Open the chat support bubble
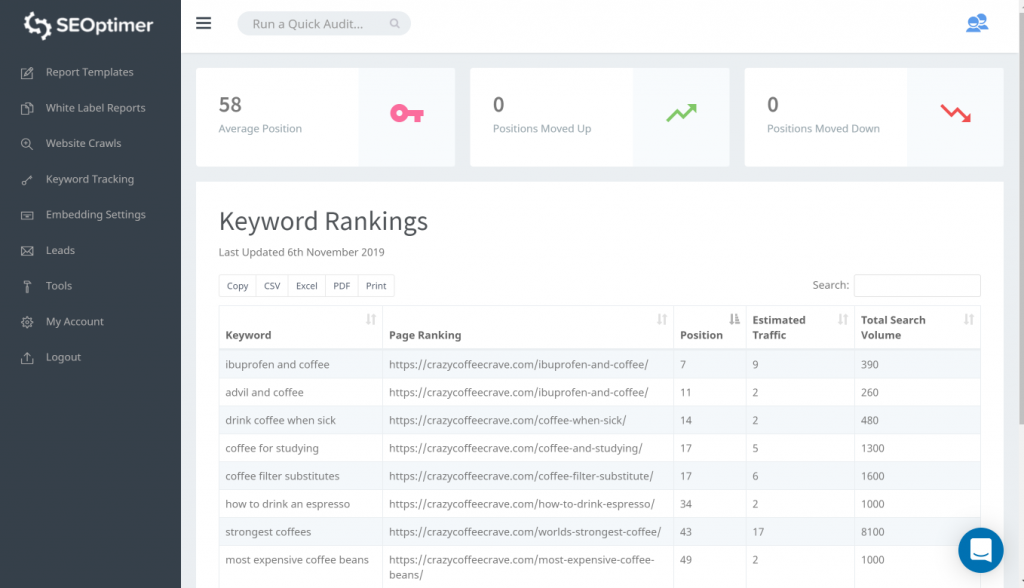This screenshot has height=588, width=1024. (x=980, y=550)
